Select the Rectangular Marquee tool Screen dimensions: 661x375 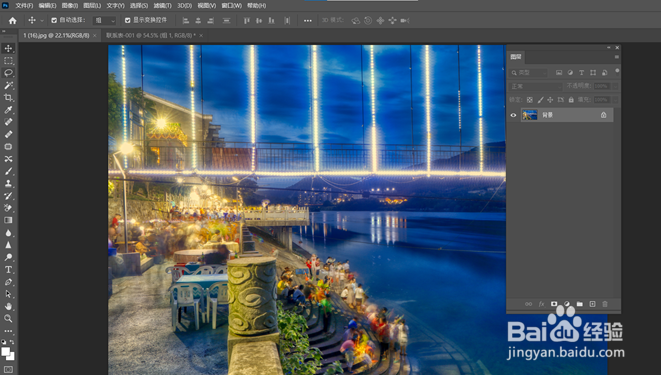(8, 61)
